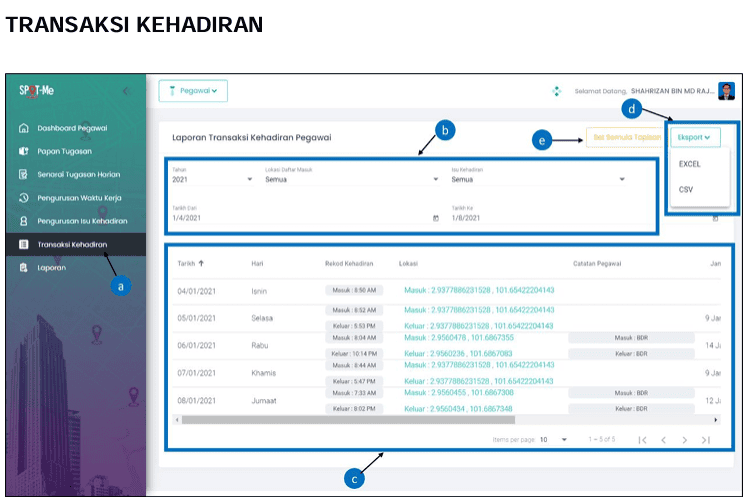
Task: Click the user profile avatar photo
Action: [726, 91]
